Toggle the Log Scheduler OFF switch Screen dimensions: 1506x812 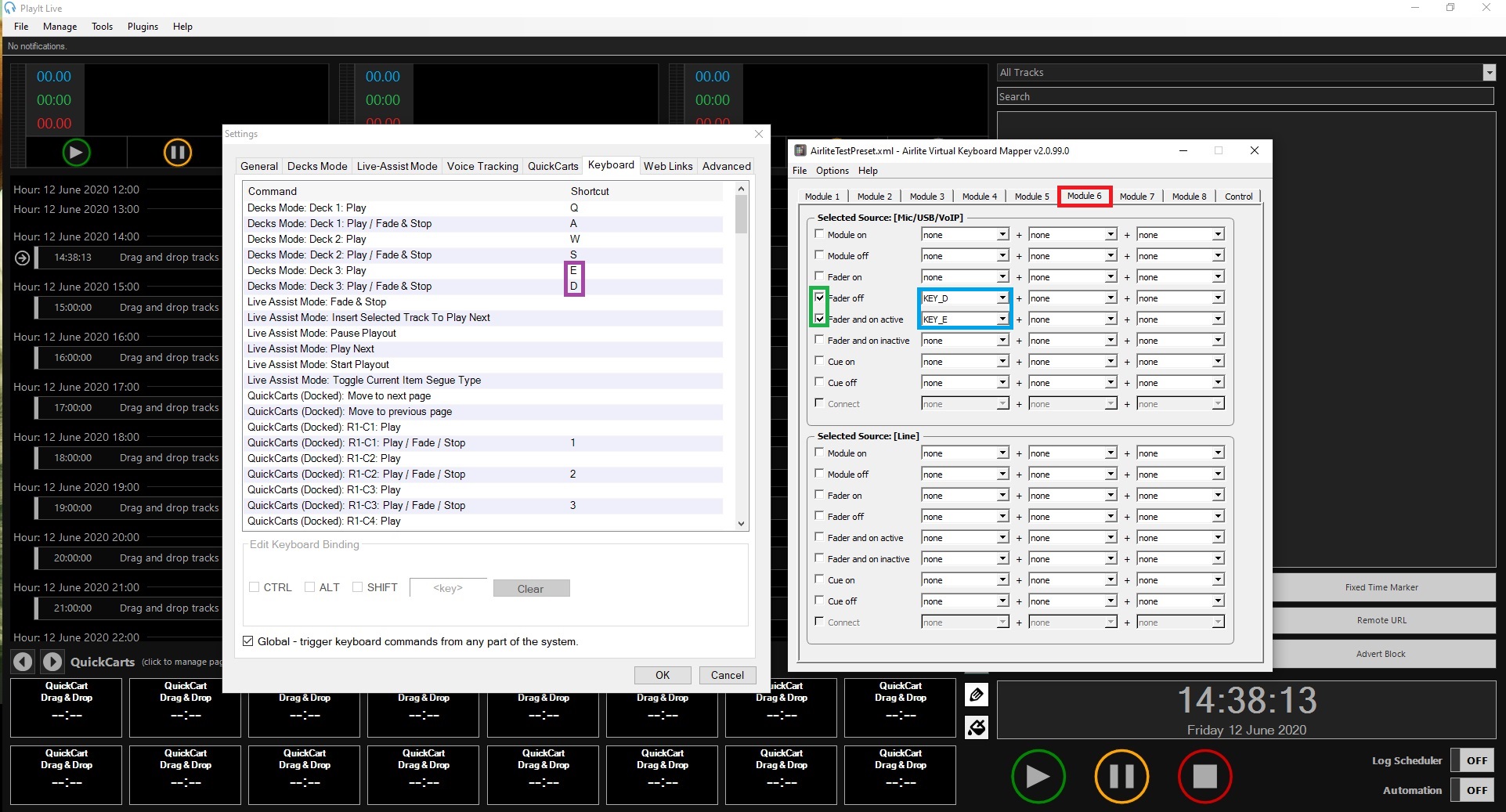pyautogui.click(x=1475, y=760)
